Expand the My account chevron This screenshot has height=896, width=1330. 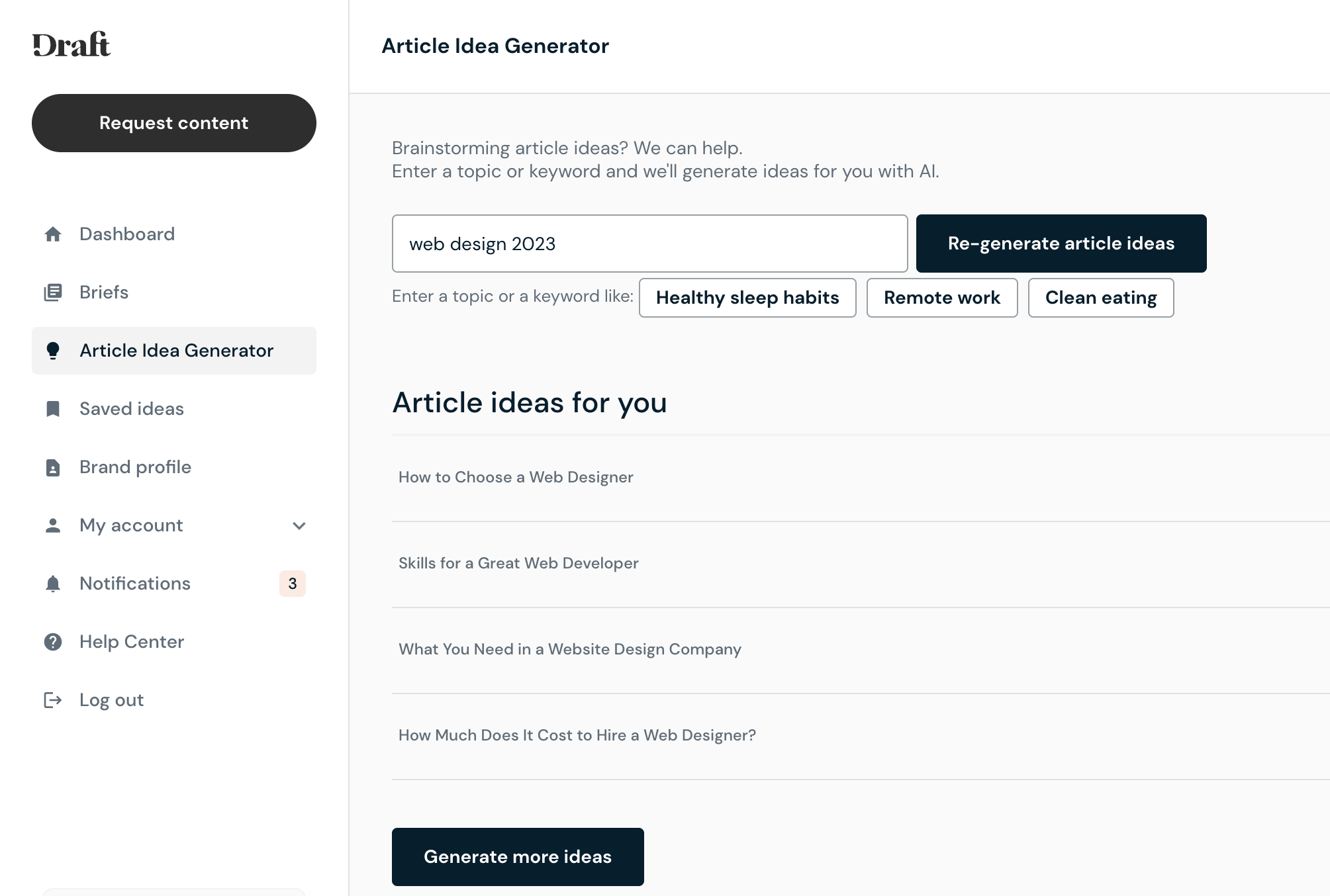(x=299, y=525)
